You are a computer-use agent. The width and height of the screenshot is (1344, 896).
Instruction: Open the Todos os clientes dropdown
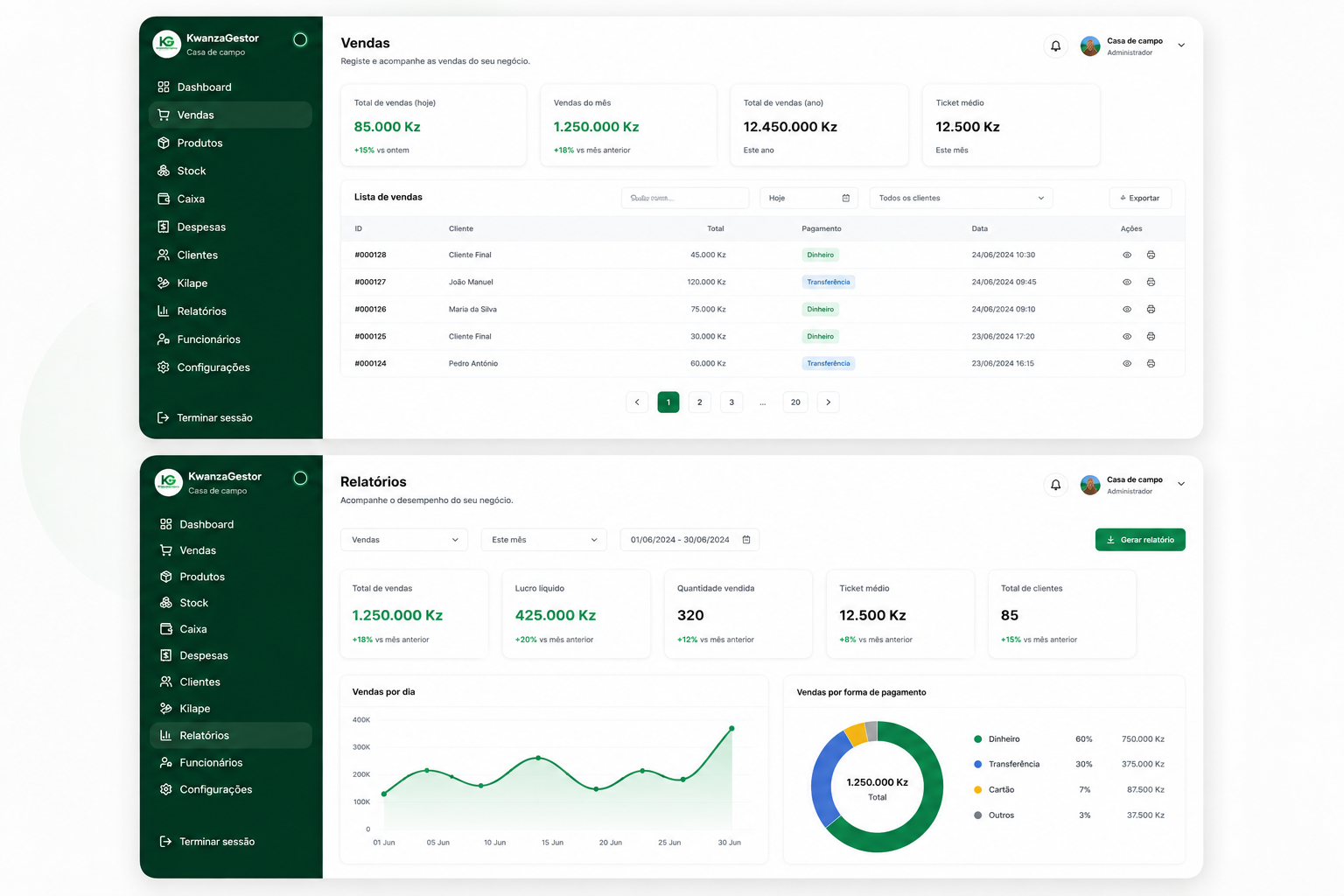coord(961,198)
